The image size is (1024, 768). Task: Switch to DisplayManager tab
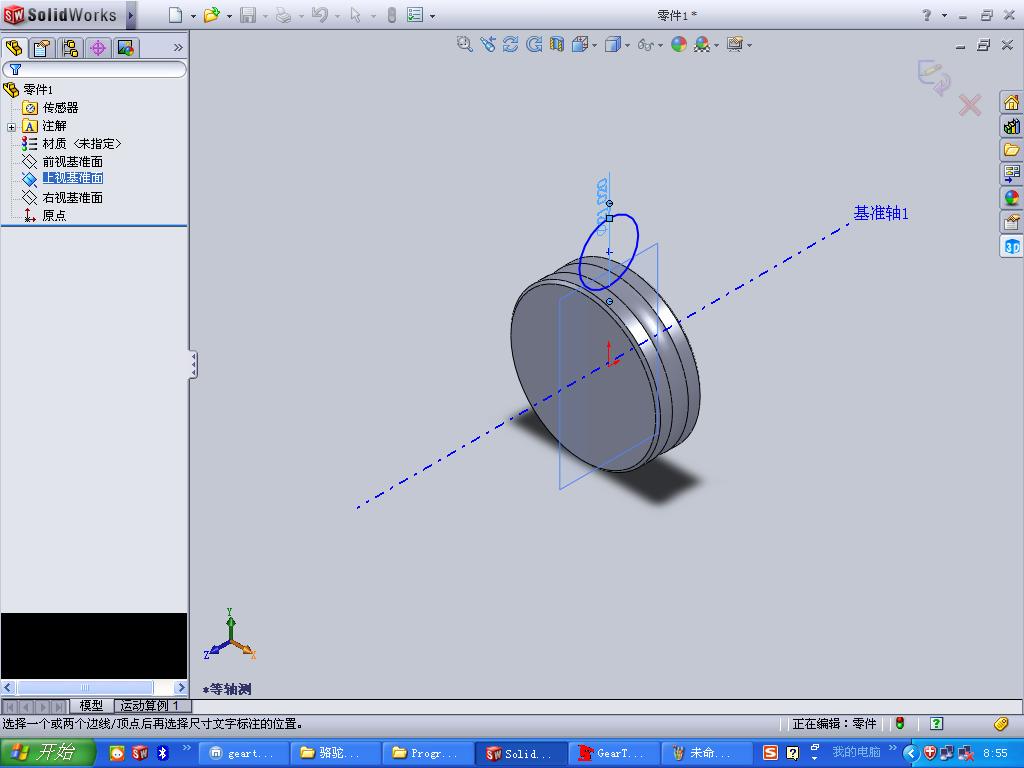[x=125, y=48]
